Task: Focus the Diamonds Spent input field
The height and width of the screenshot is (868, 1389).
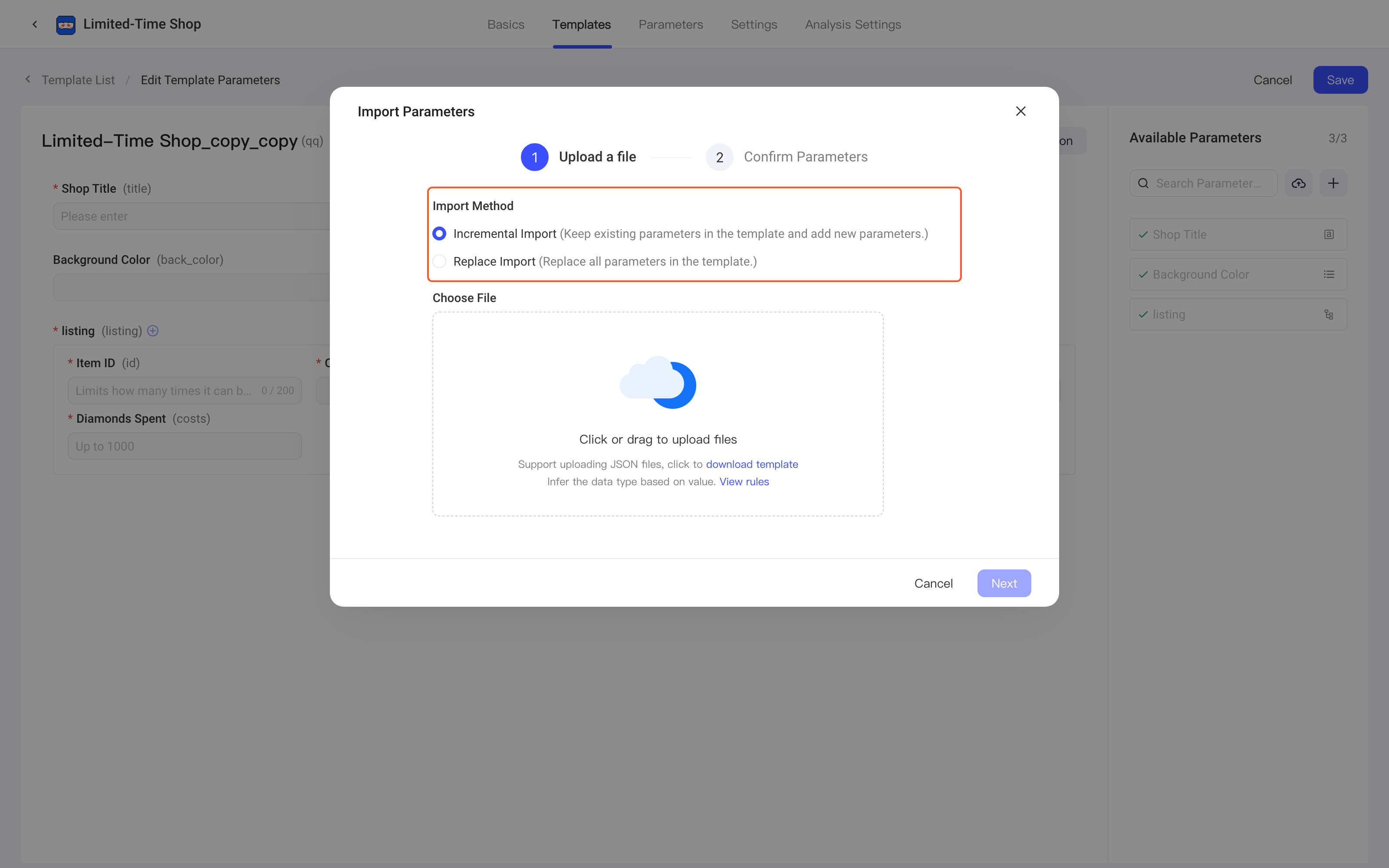Action: [x=185, y=446]
